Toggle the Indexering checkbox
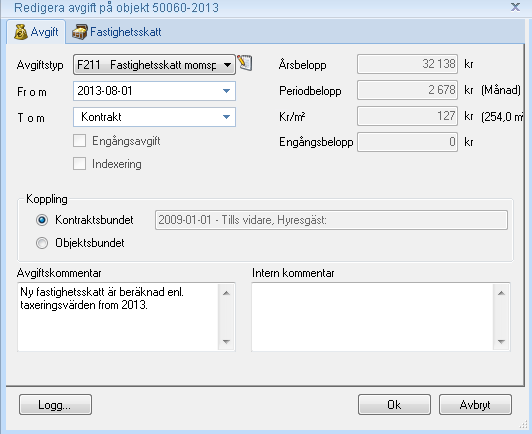This screenshot has width=532, height=434. [x=79, y=164]
